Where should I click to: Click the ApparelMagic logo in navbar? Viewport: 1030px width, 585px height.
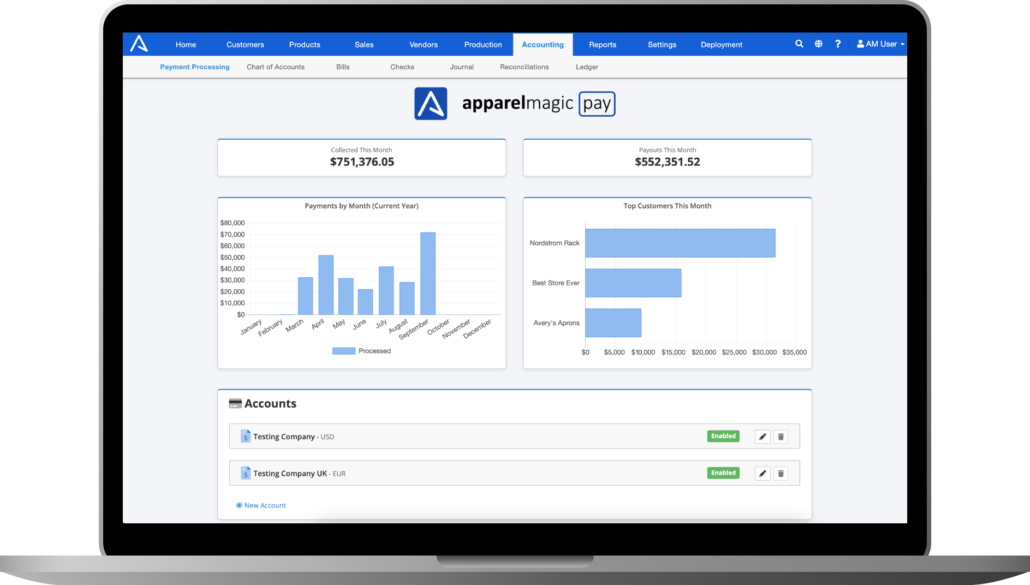point(139,44)
